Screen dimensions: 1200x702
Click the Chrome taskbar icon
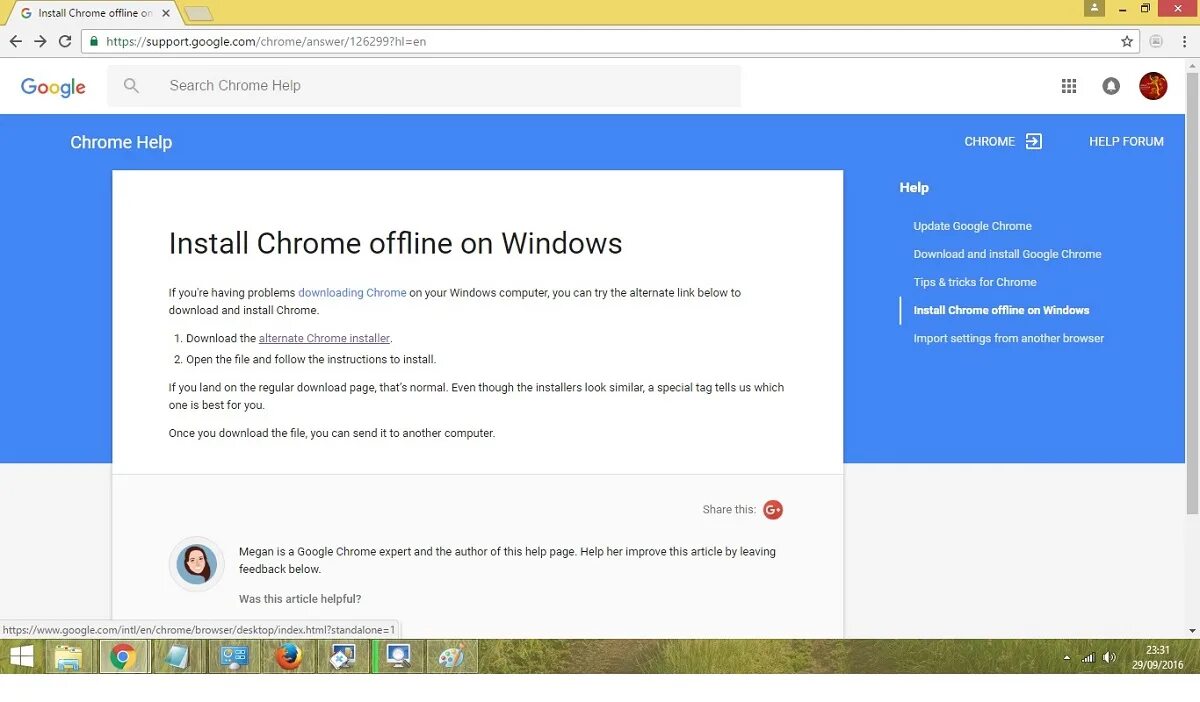124,657
